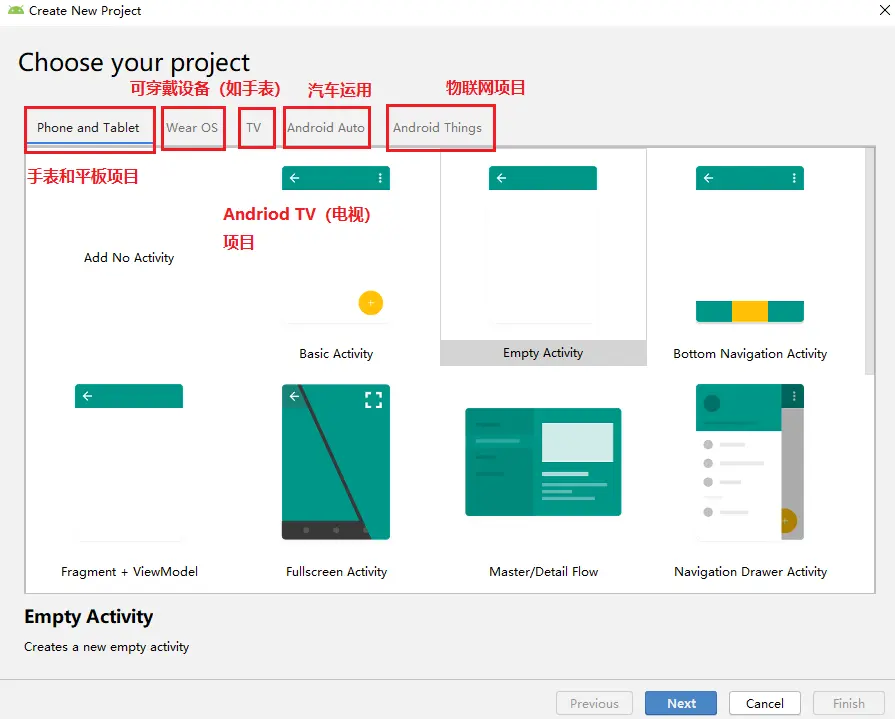The height and width of the screenshot is (719, 895).
Task: Click the Android icon in title bar
Action: pos(16,10)
